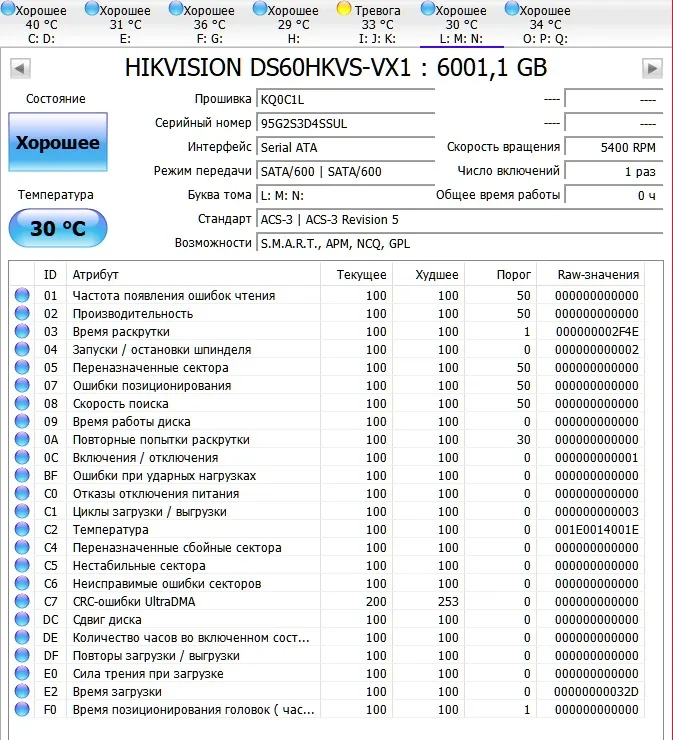Click status icon of 'Нестабильные сектора' row

coord(22,565)
